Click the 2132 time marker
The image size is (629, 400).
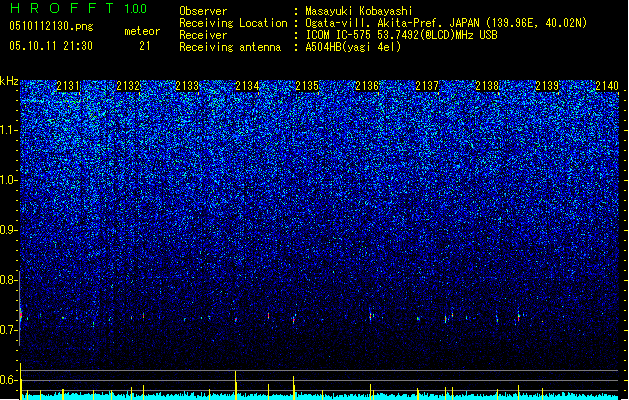pyautogui.click(x=128, y=86)
